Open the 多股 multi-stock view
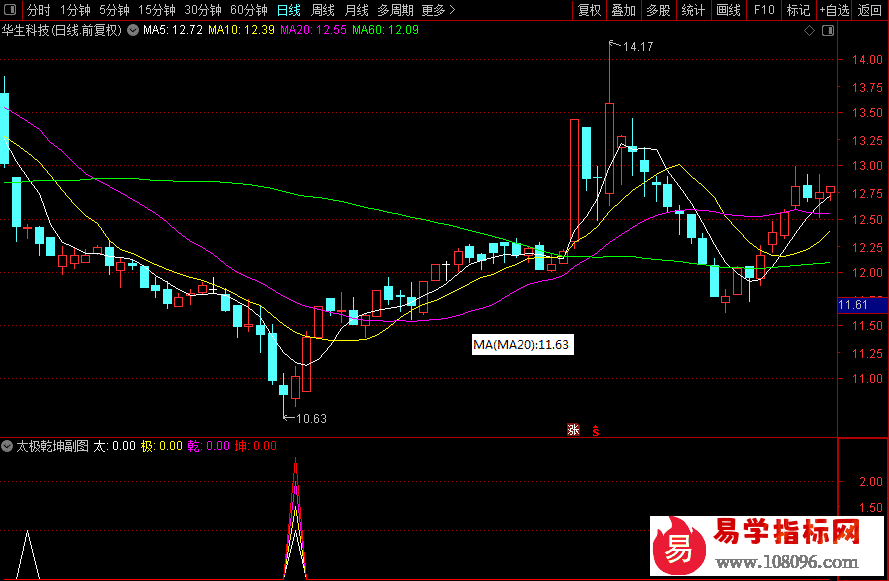Viewport: 889px width, 581px height. [658, 10]
